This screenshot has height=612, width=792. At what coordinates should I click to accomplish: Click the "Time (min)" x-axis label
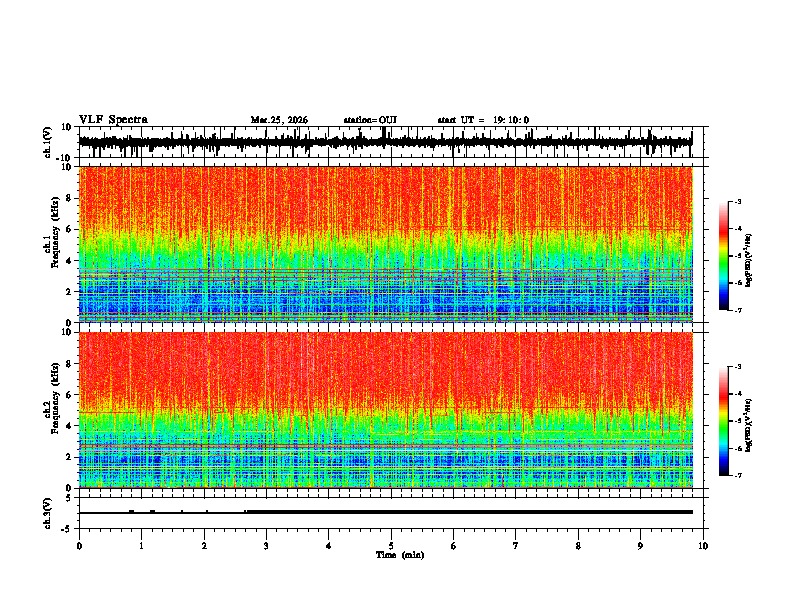click(x=400, y=555)
